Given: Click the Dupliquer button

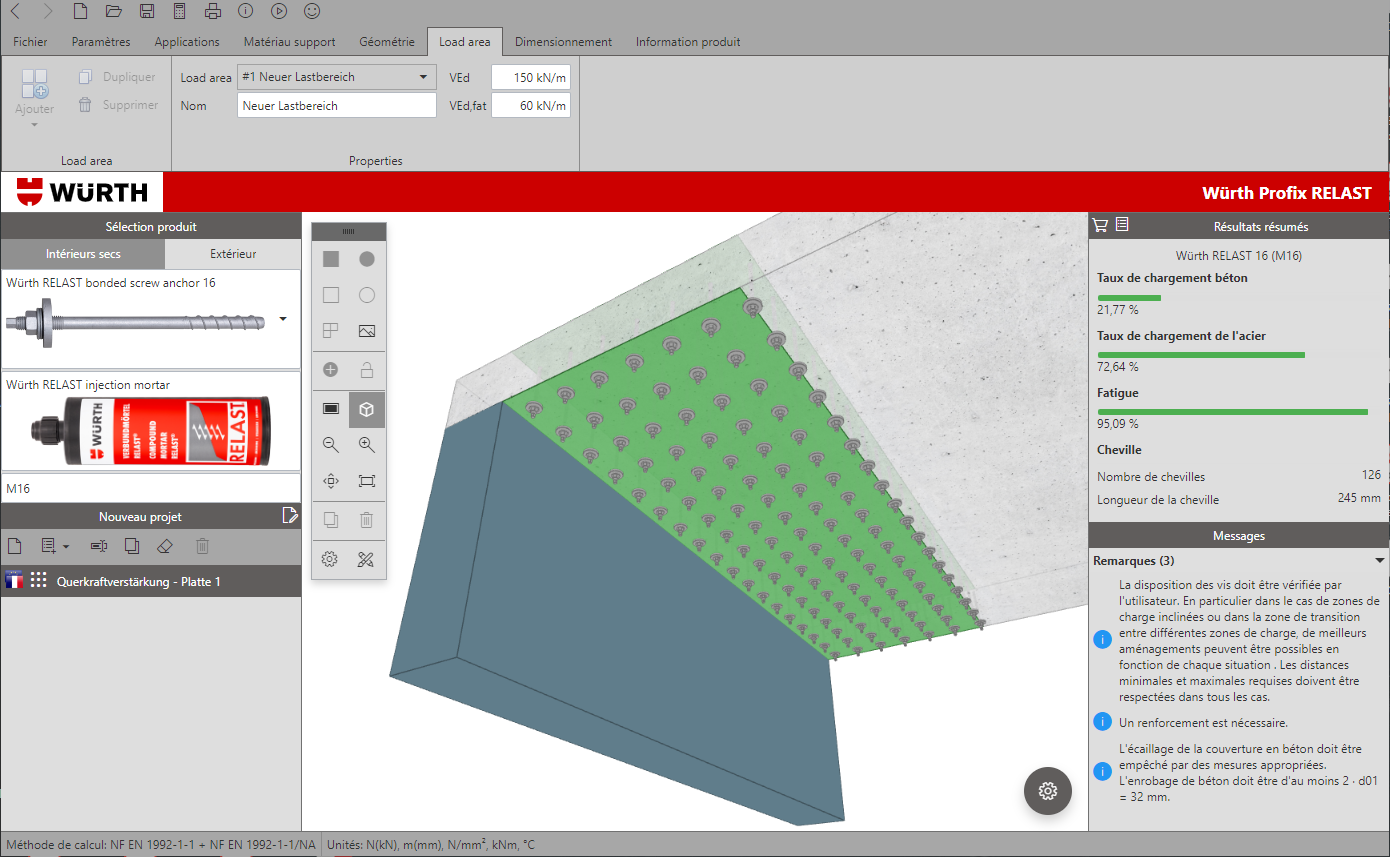Looking at the screenshot, I should 117,77.
